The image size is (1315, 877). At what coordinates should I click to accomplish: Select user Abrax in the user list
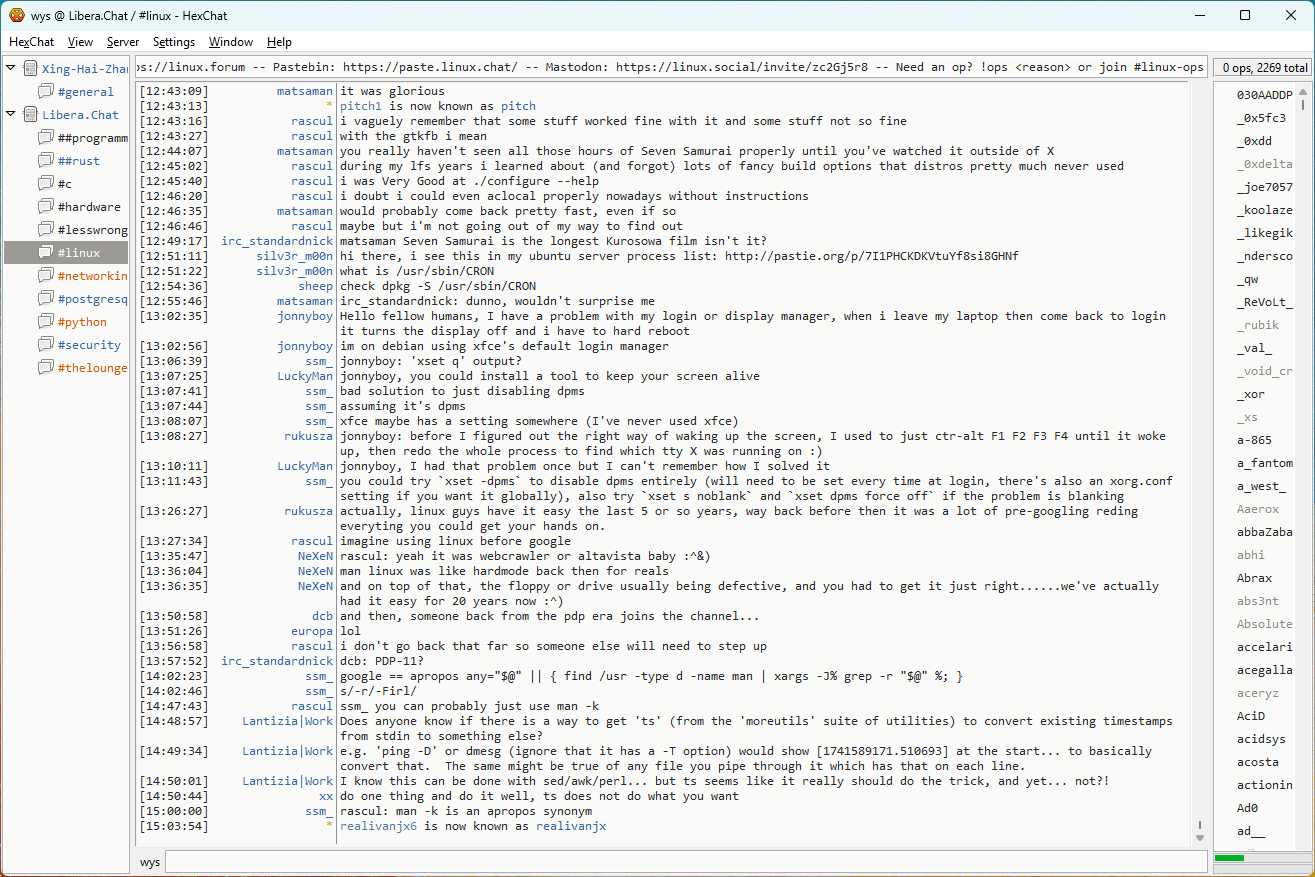point(1254,578)
